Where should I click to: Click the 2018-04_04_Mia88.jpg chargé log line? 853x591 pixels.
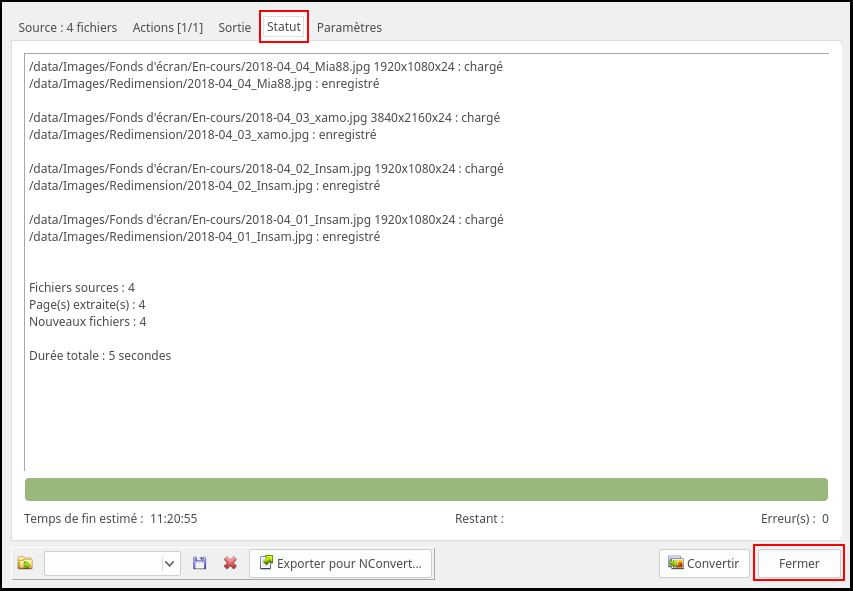[266, 67]
